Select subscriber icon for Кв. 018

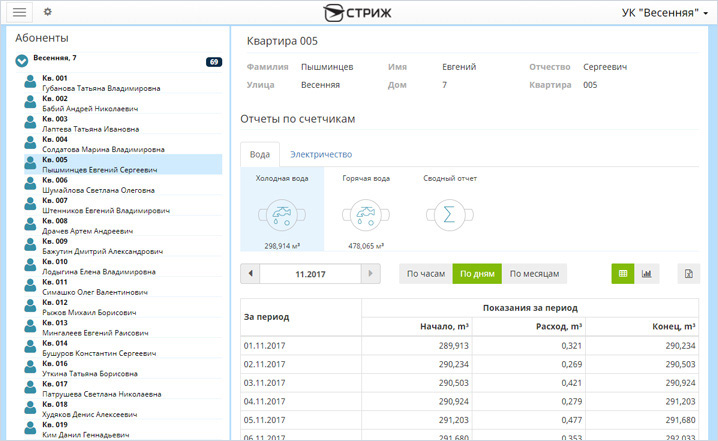(x=30, y=408)
